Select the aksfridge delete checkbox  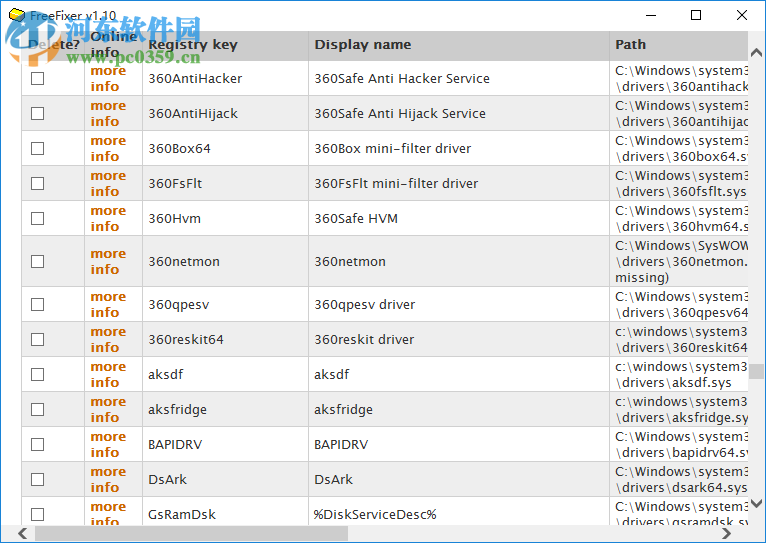coord(38,410)
